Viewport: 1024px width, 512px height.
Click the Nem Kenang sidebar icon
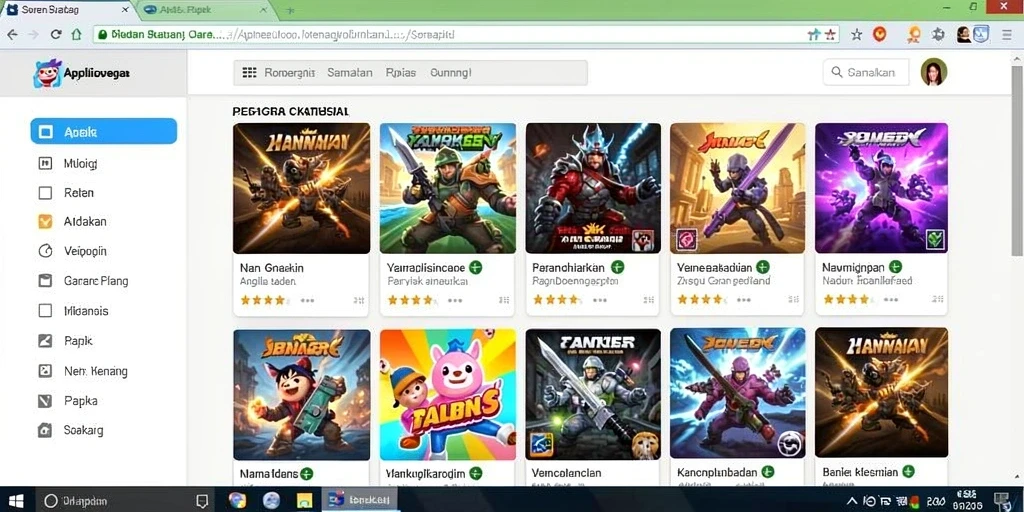coord(45,371)
